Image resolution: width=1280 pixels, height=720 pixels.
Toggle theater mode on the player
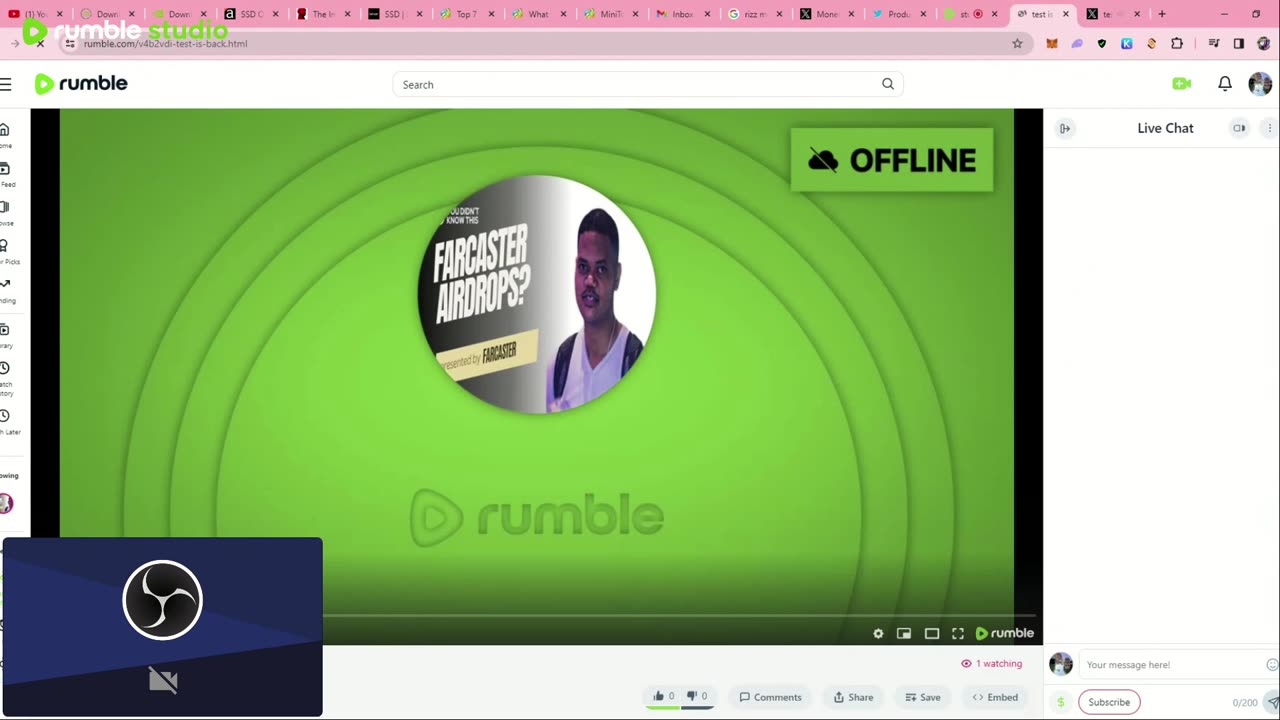pyautogui.click(x=932, y=633)
